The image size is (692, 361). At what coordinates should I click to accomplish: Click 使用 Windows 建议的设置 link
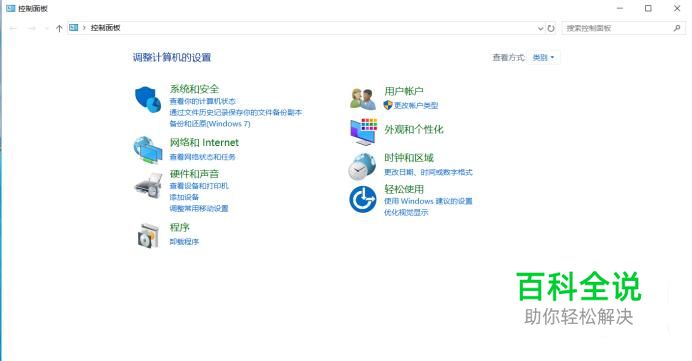click(428, 201)
